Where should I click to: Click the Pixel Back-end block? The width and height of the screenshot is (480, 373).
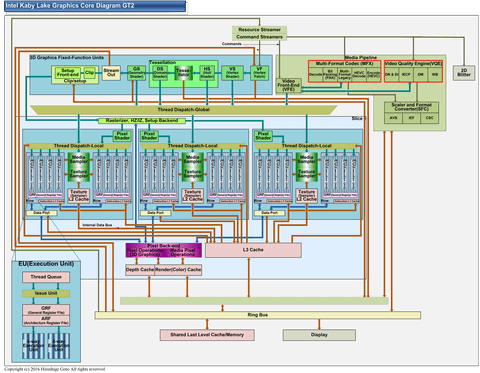point(164,250)
